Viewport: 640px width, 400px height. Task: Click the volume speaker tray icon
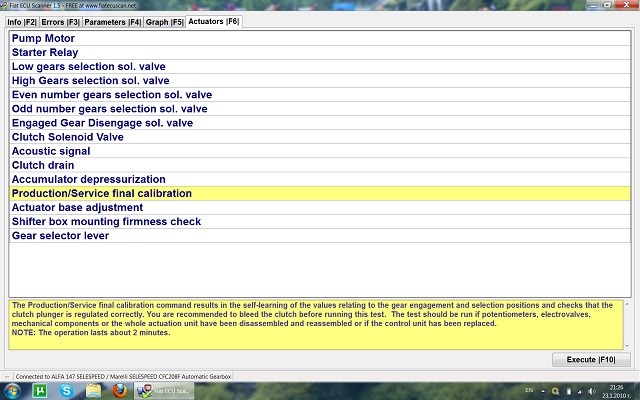591,390
